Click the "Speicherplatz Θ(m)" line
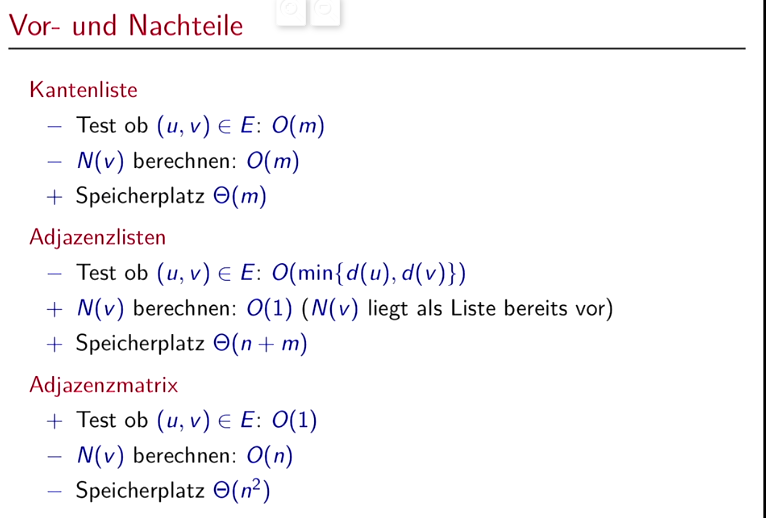Screen dimensions: 766x518 pyautogui.click(x=171, y=198)
